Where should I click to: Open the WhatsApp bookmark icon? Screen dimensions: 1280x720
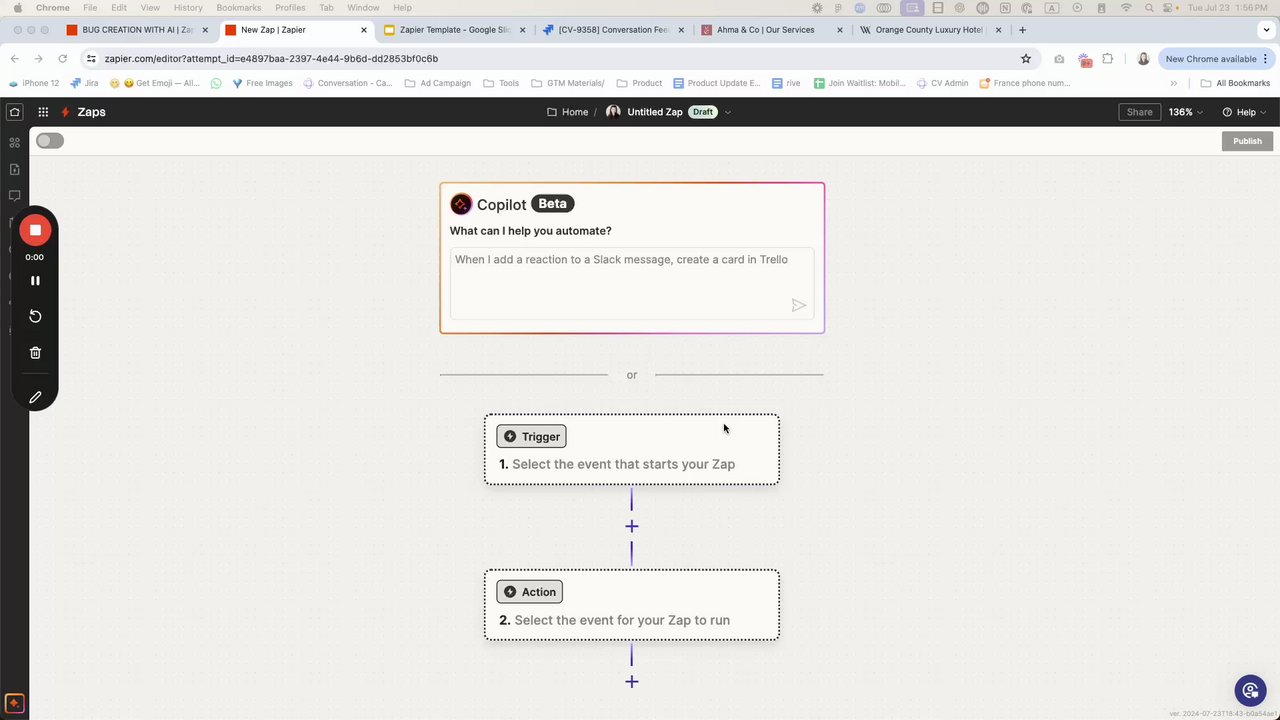click(x=216, y=83)
